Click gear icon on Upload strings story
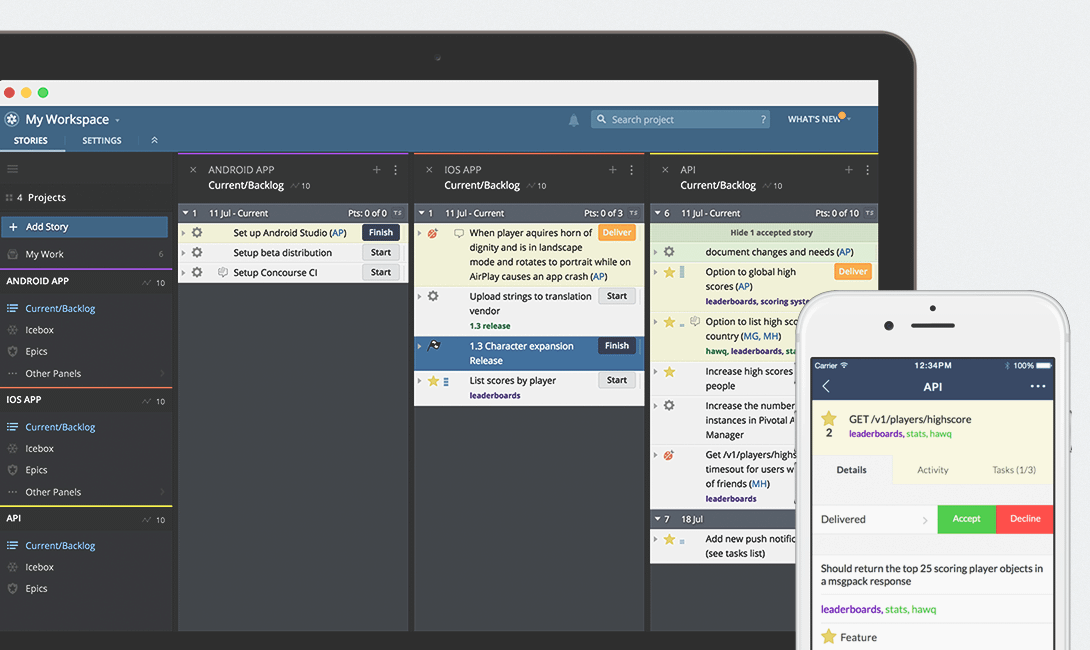This screenshot has width=1090, height=650. [433, 296]
